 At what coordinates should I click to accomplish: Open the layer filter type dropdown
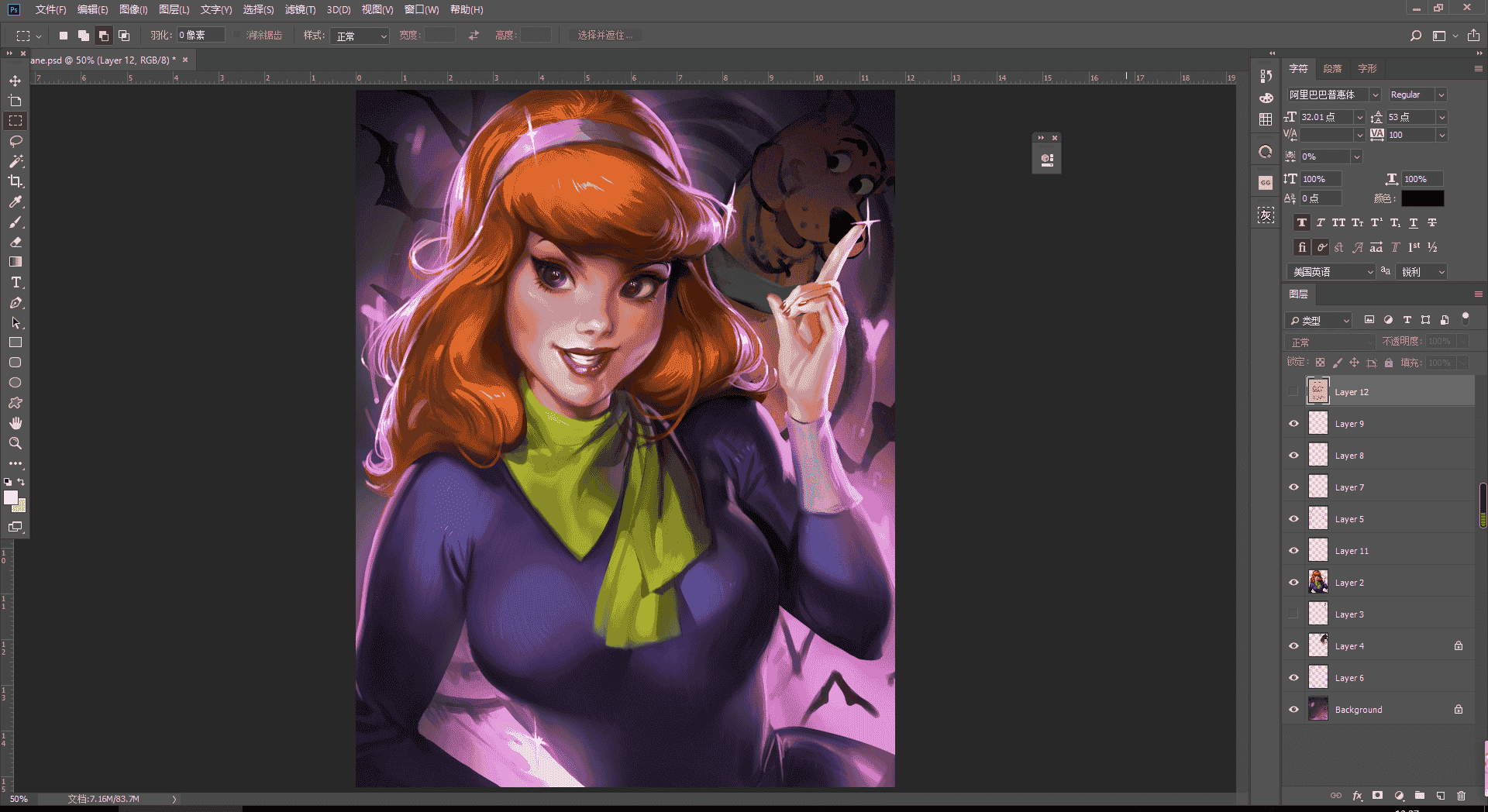[x=1319, y=320]
